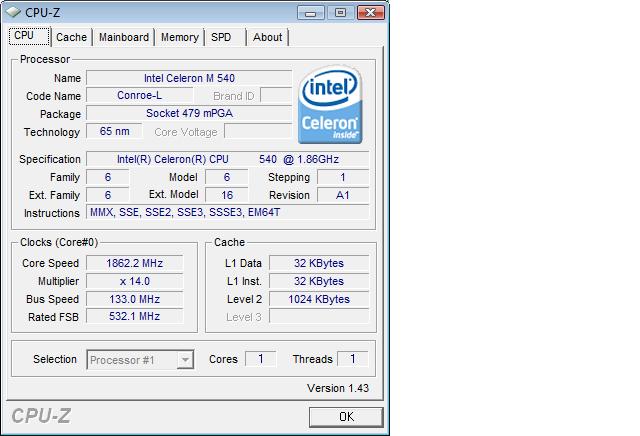Click the processor Name field

coord(189,78)
